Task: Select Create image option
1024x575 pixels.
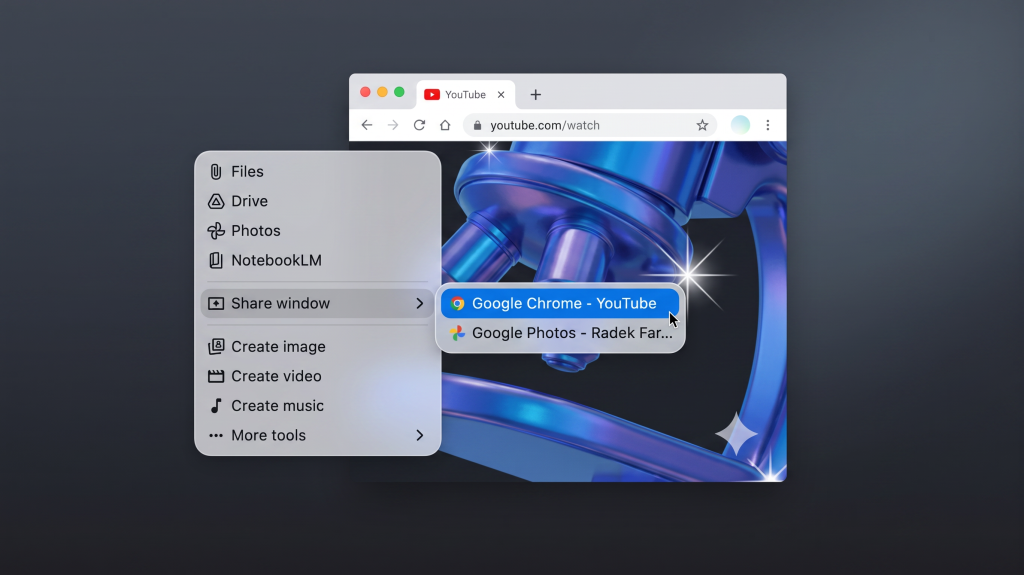Action: click(x=277, y=347)
